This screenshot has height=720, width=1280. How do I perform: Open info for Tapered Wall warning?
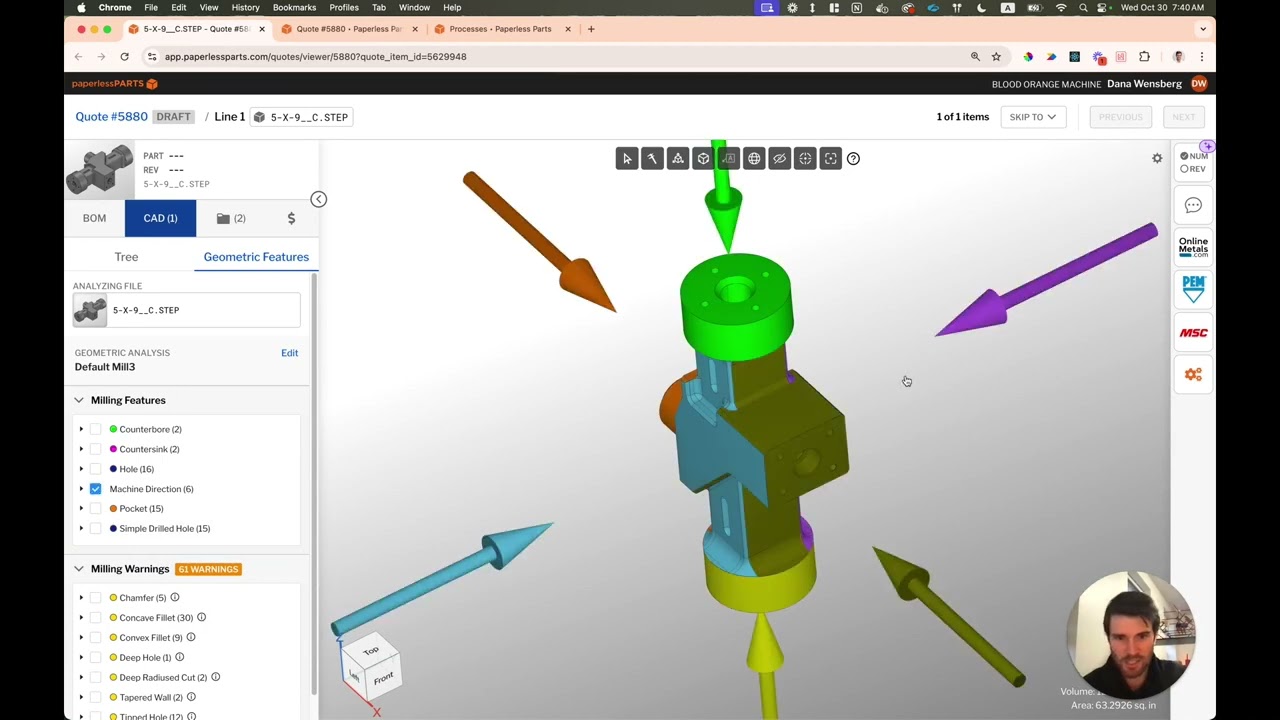click(191, 697)
